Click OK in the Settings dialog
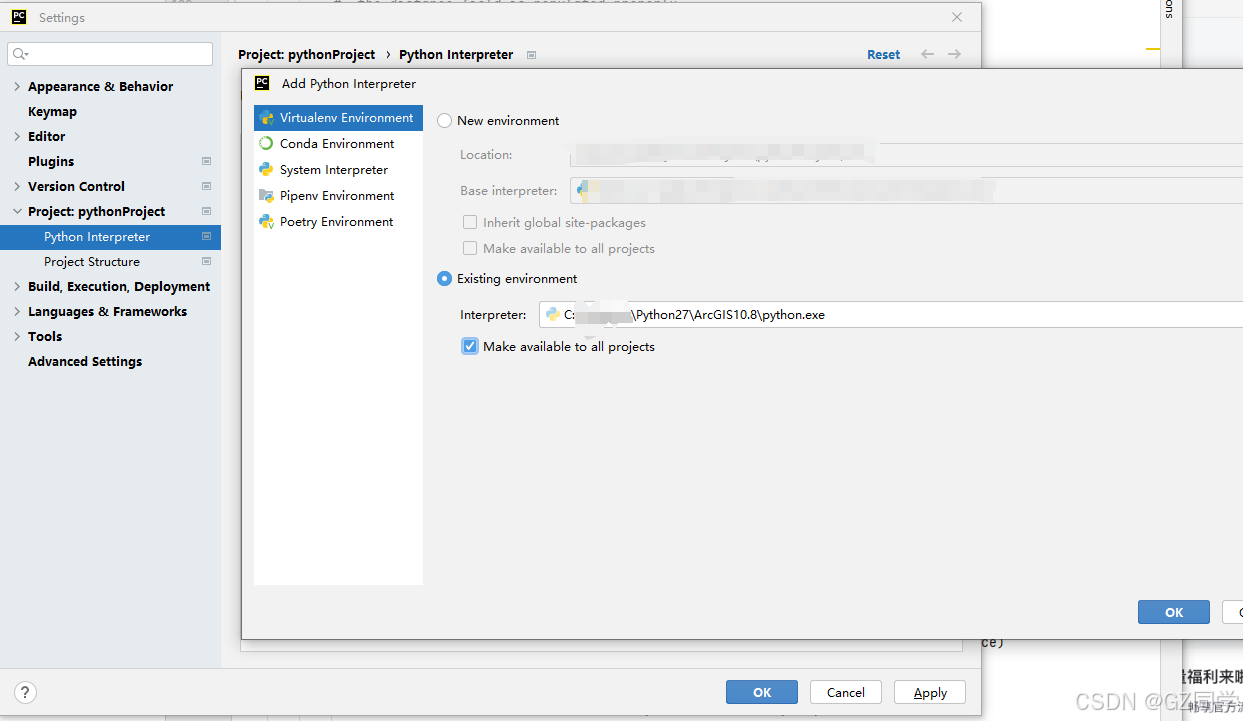Screen dimensions: 1243x721 pos(762,692)
